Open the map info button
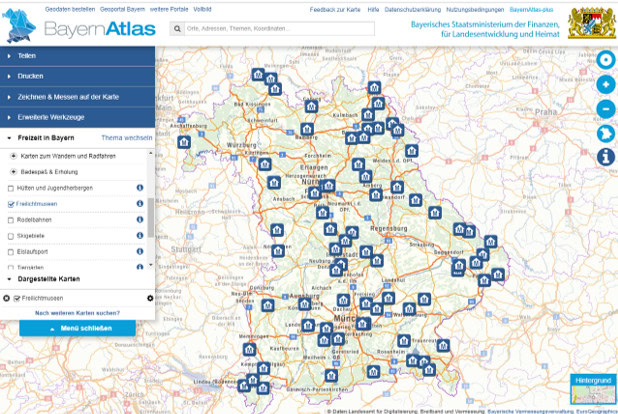This screenshot has height=414, width=618. (x=606, y=157)
